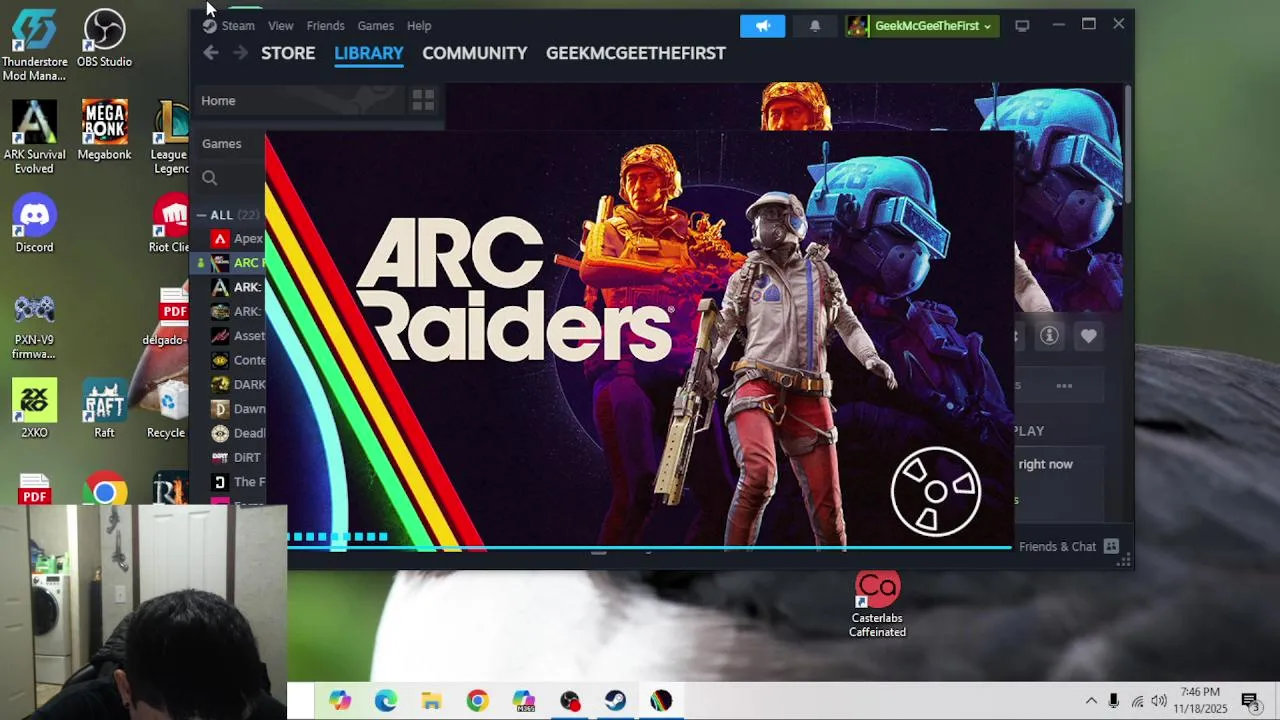Open Steam from the taskbar
The width and height of the screenshot is (1280, 720).
[x=615, y=701]
